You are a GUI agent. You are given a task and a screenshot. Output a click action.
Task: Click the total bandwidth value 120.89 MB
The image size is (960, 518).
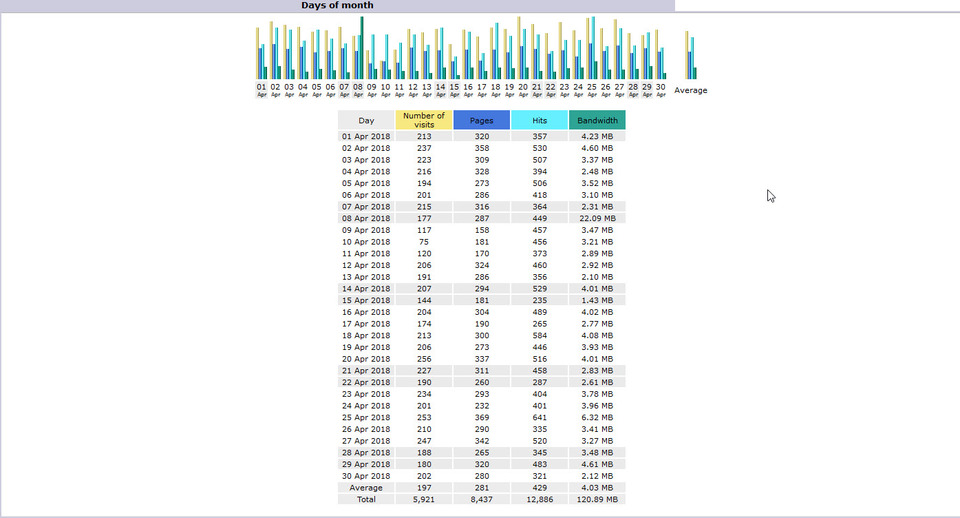(x=596, y=499)
